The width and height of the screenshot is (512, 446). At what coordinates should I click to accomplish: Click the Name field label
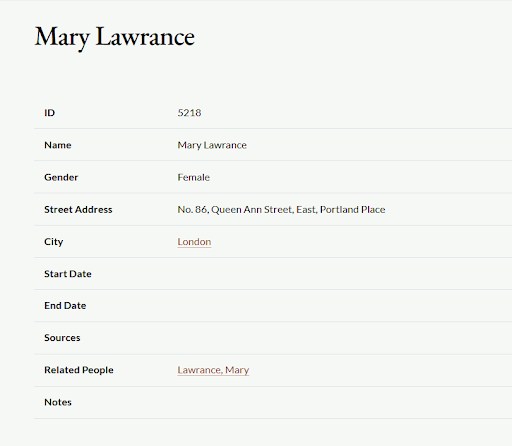pyautogui.click(x=58, y=145)
